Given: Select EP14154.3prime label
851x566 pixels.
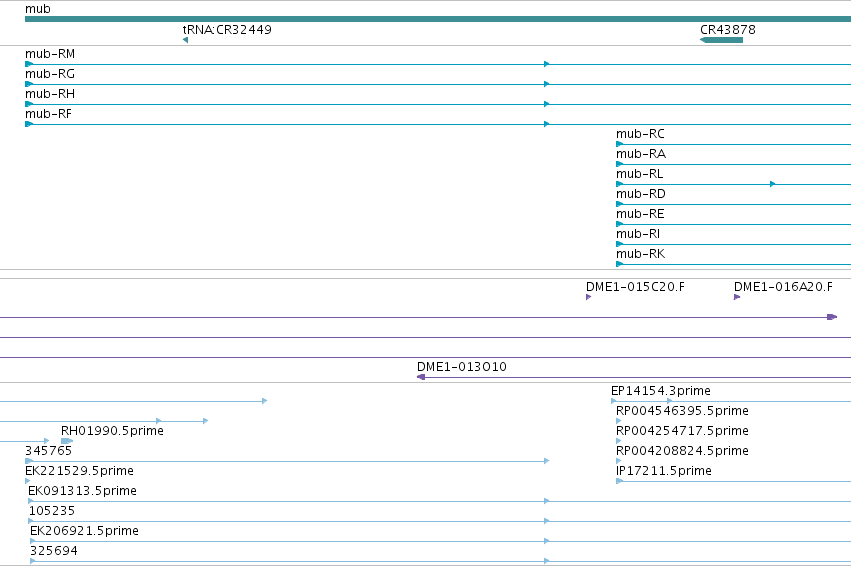Looking at the screenshot, I should click(661, 391).
